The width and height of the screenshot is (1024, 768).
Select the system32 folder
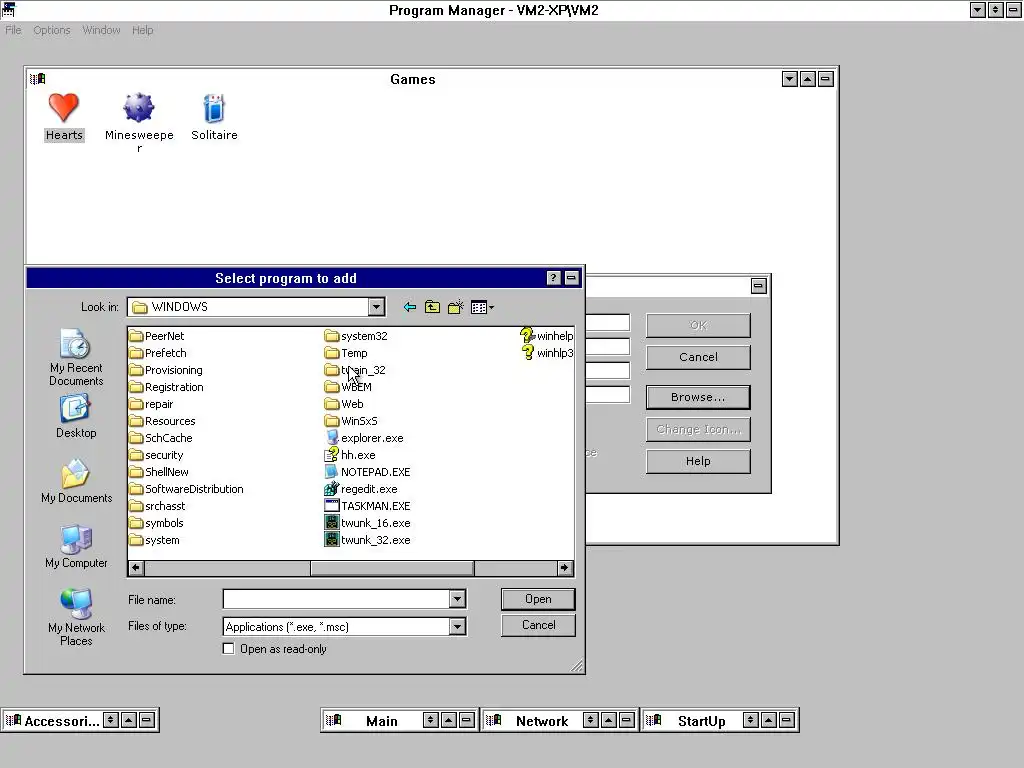(356, 336)
